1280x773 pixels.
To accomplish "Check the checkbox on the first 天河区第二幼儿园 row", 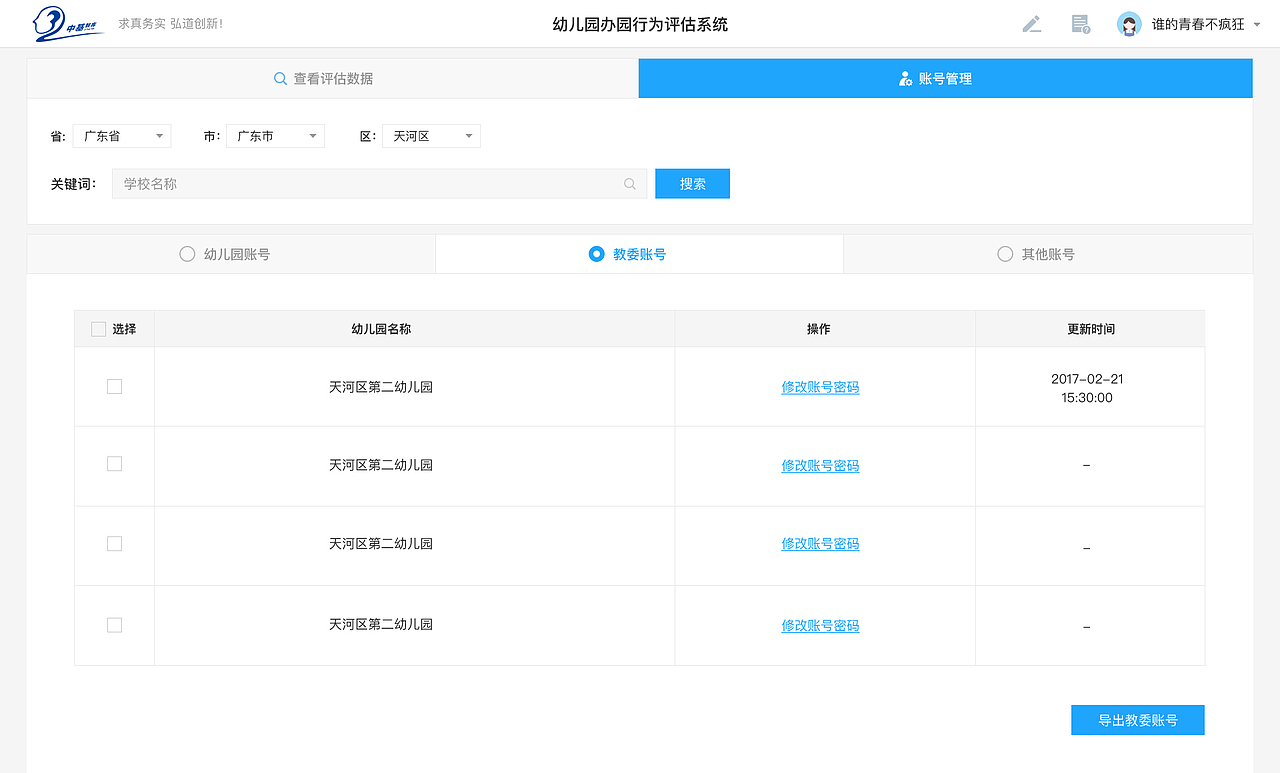I will click(x=114, y=385).
